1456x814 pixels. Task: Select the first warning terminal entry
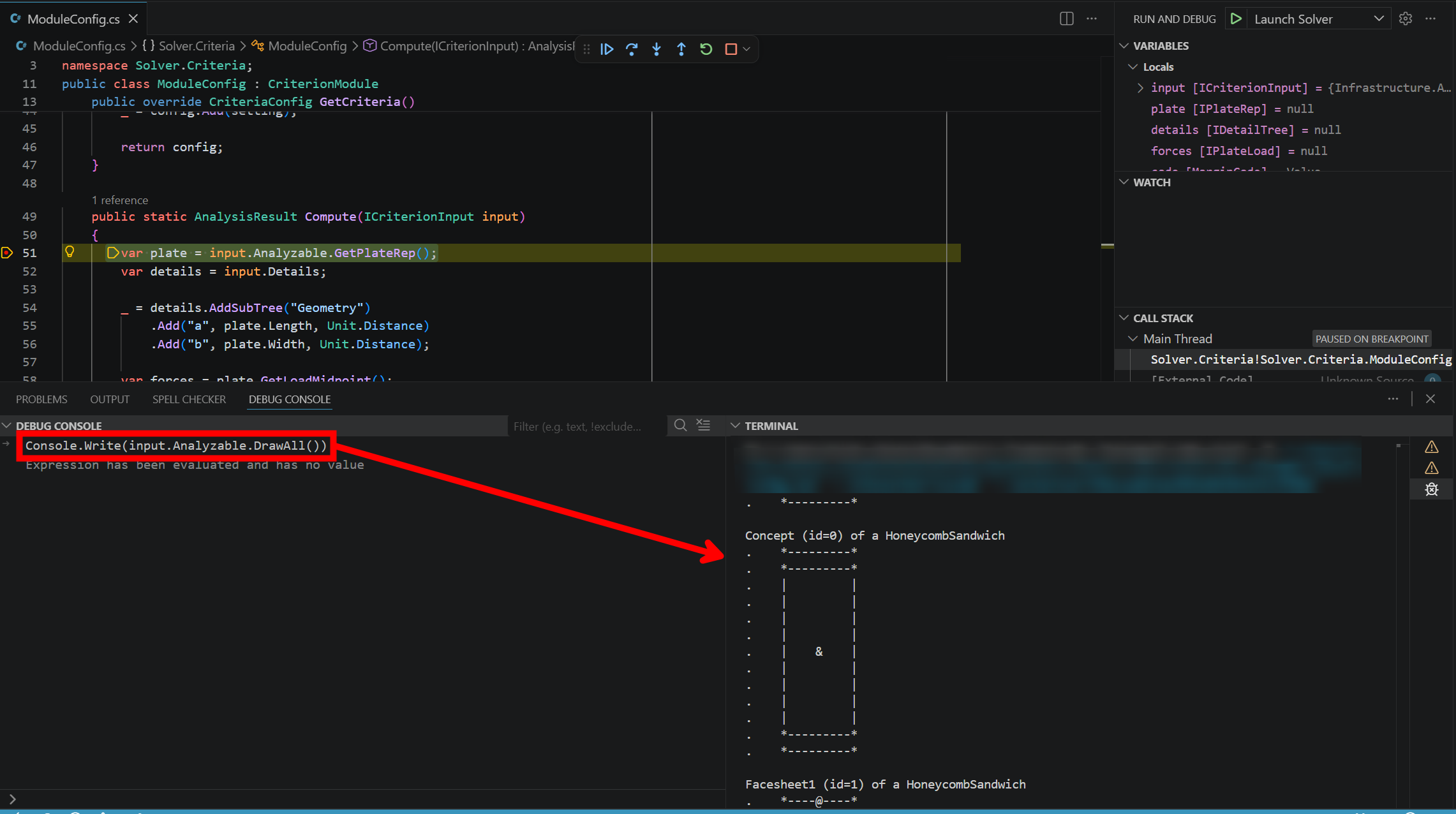point(1432,447)
